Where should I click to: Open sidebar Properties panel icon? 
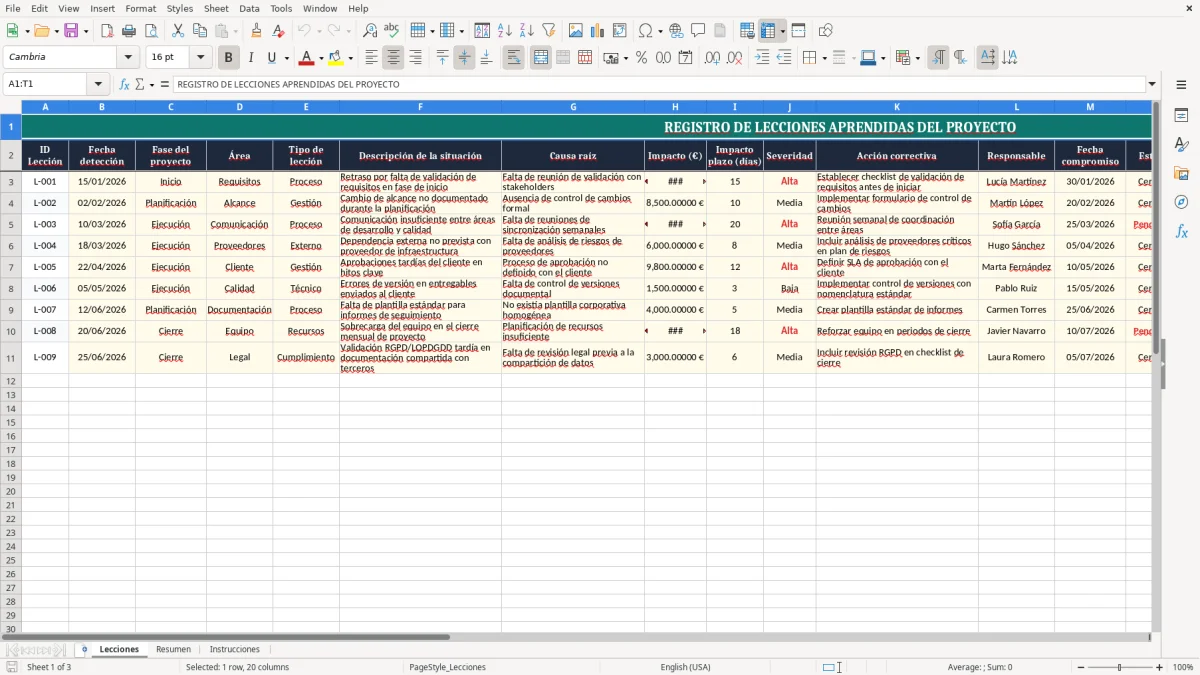[x=1182, y=116]
